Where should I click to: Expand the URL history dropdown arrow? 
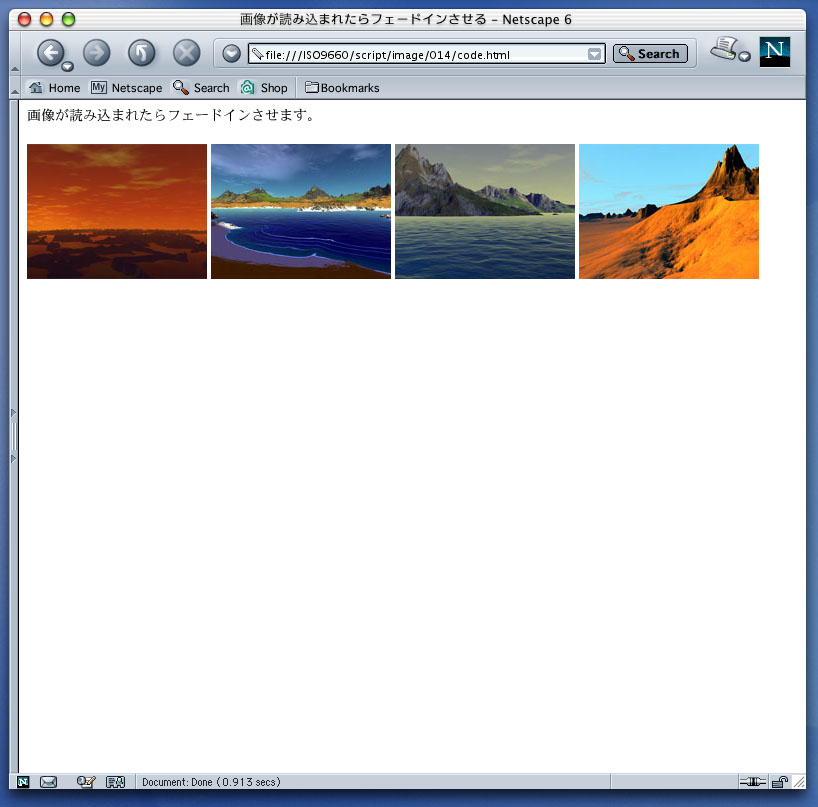click(594, 54)
